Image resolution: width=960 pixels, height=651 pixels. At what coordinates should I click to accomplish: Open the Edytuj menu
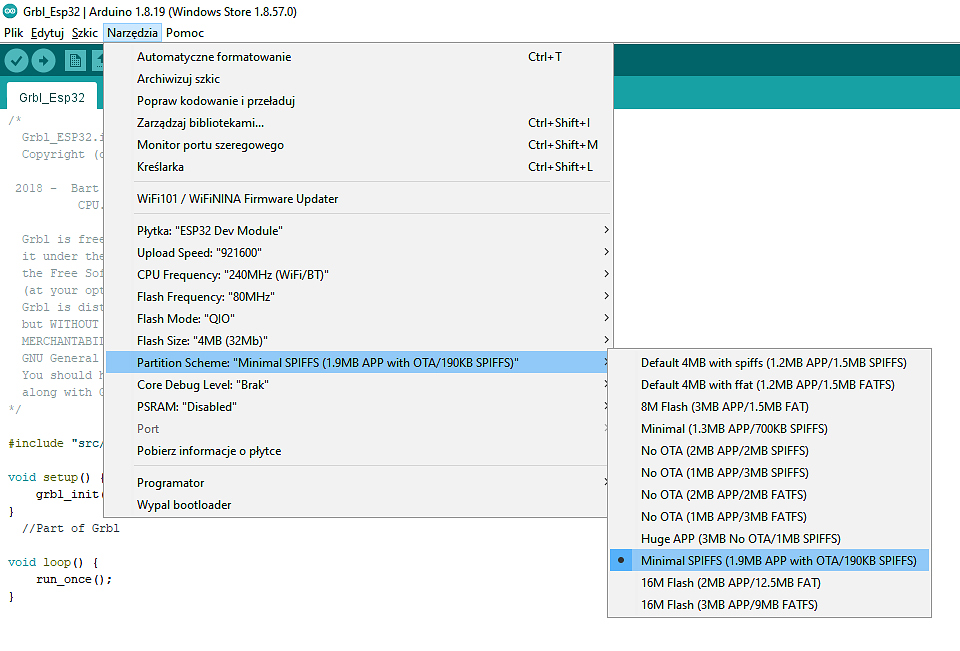click(47, 33)
